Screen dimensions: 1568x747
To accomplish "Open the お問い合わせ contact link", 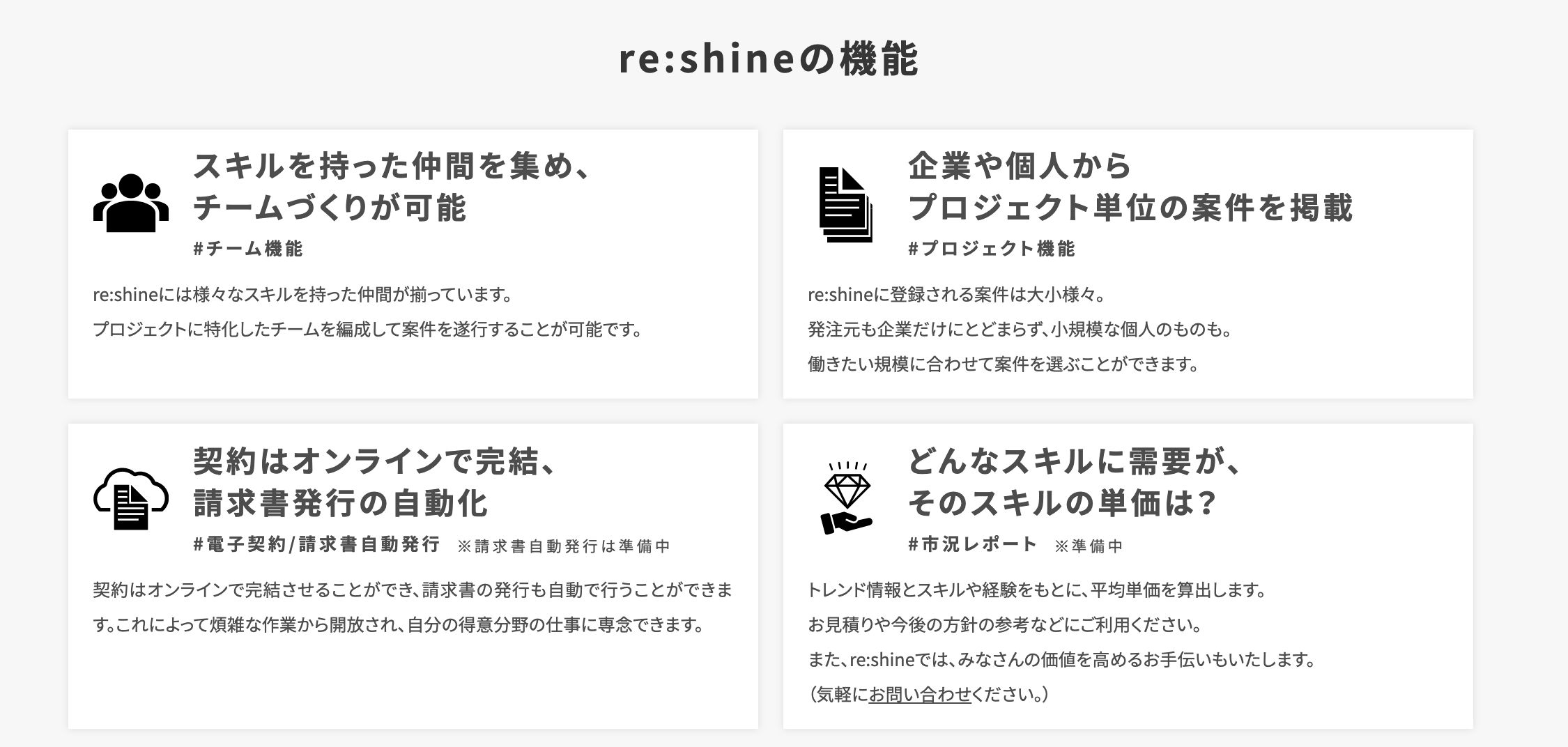I will pos(920,694).
